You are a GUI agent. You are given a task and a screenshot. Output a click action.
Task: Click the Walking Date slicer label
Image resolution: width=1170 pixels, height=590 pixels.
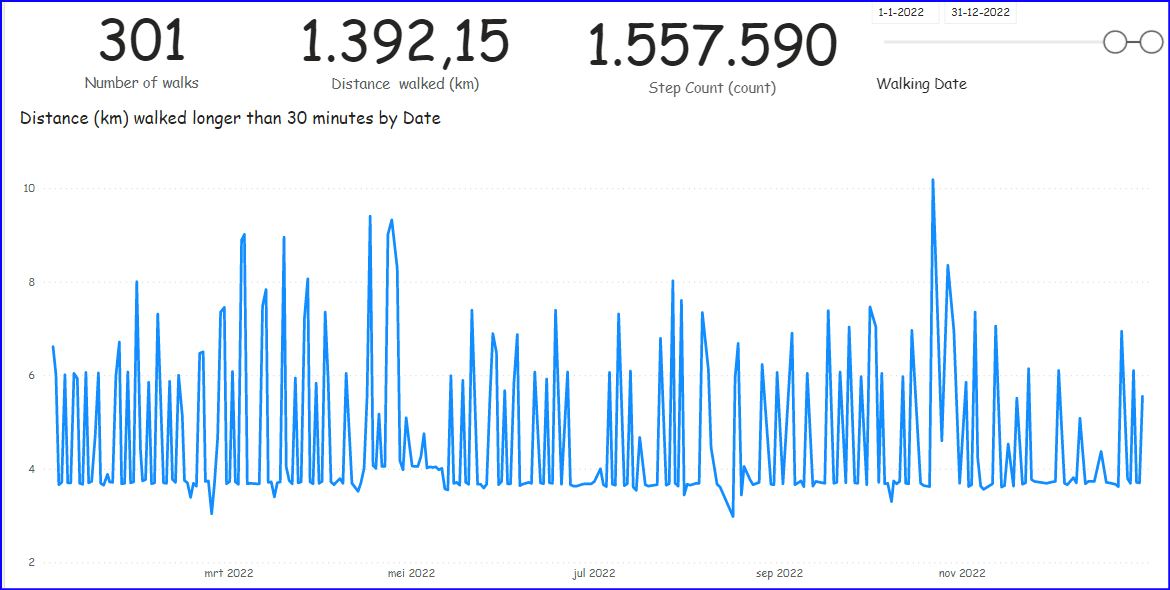coord(922,84)
